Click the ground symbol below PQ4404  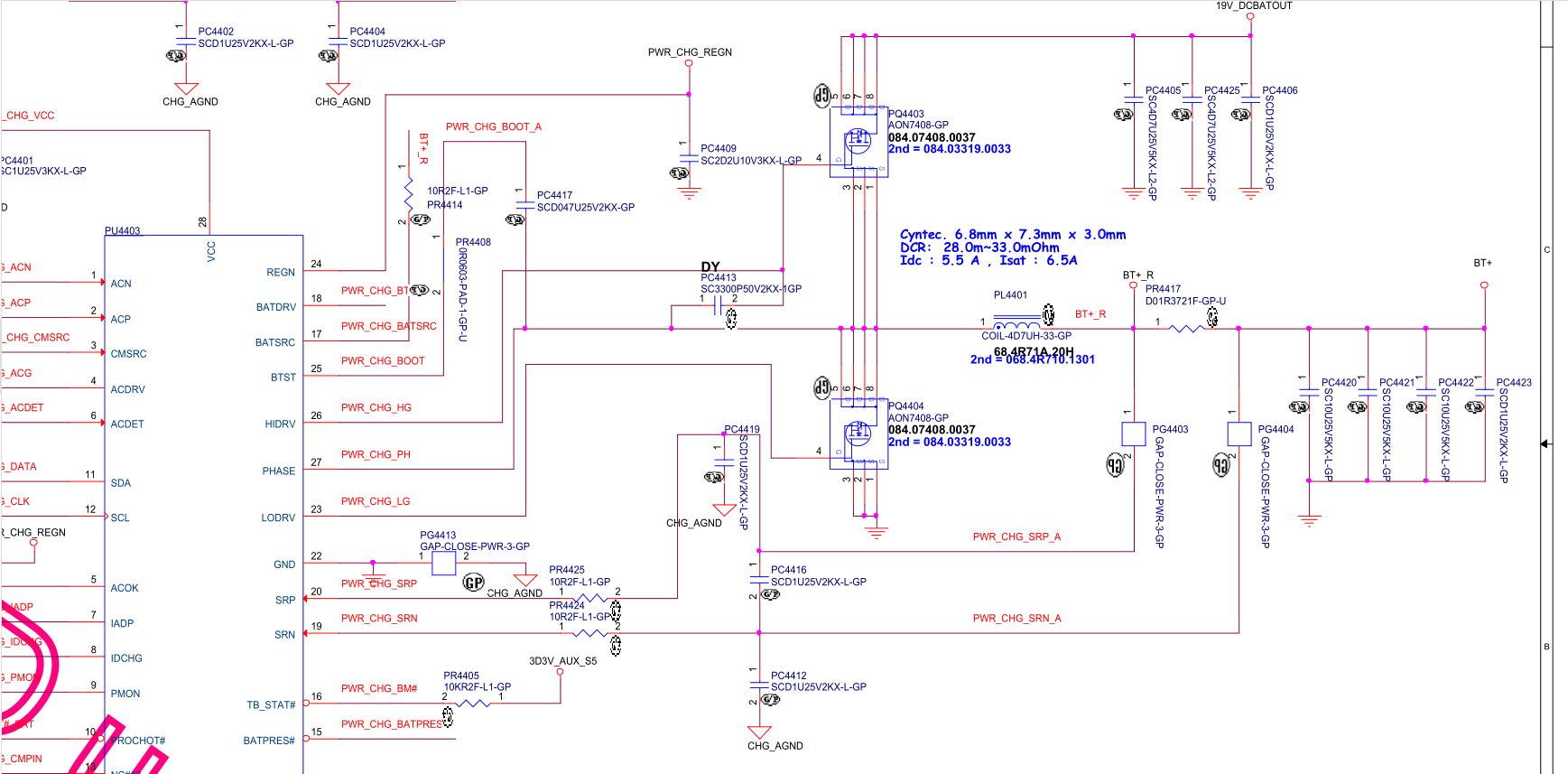tap(876, 532)
